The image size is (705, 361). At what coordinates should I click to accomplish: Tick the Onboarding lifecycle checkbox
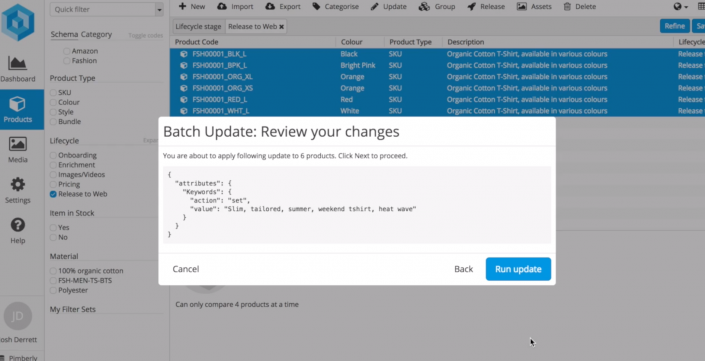point(53,155)
